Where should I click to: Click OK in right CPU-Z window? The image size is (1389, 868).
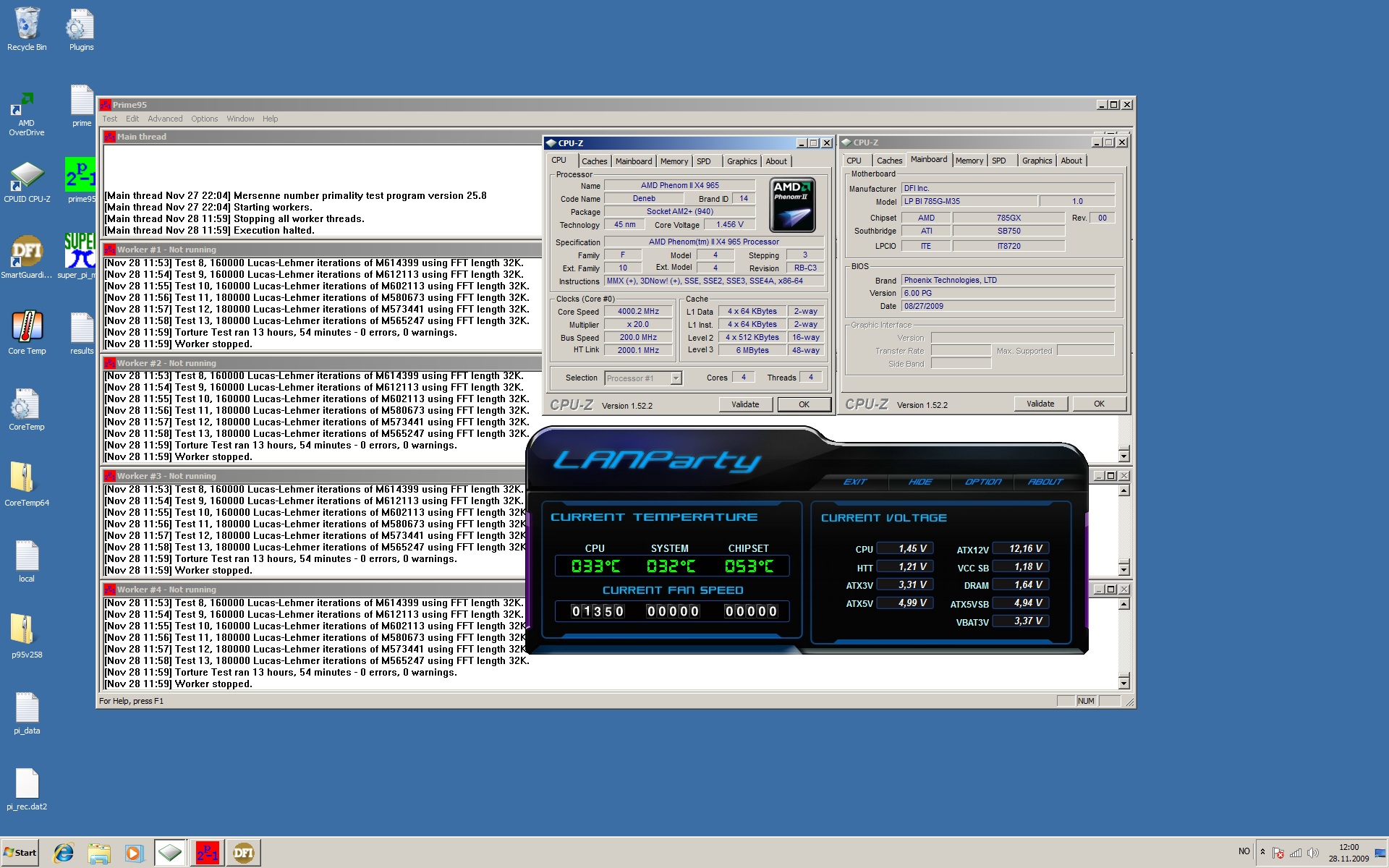pos(1099,404)
